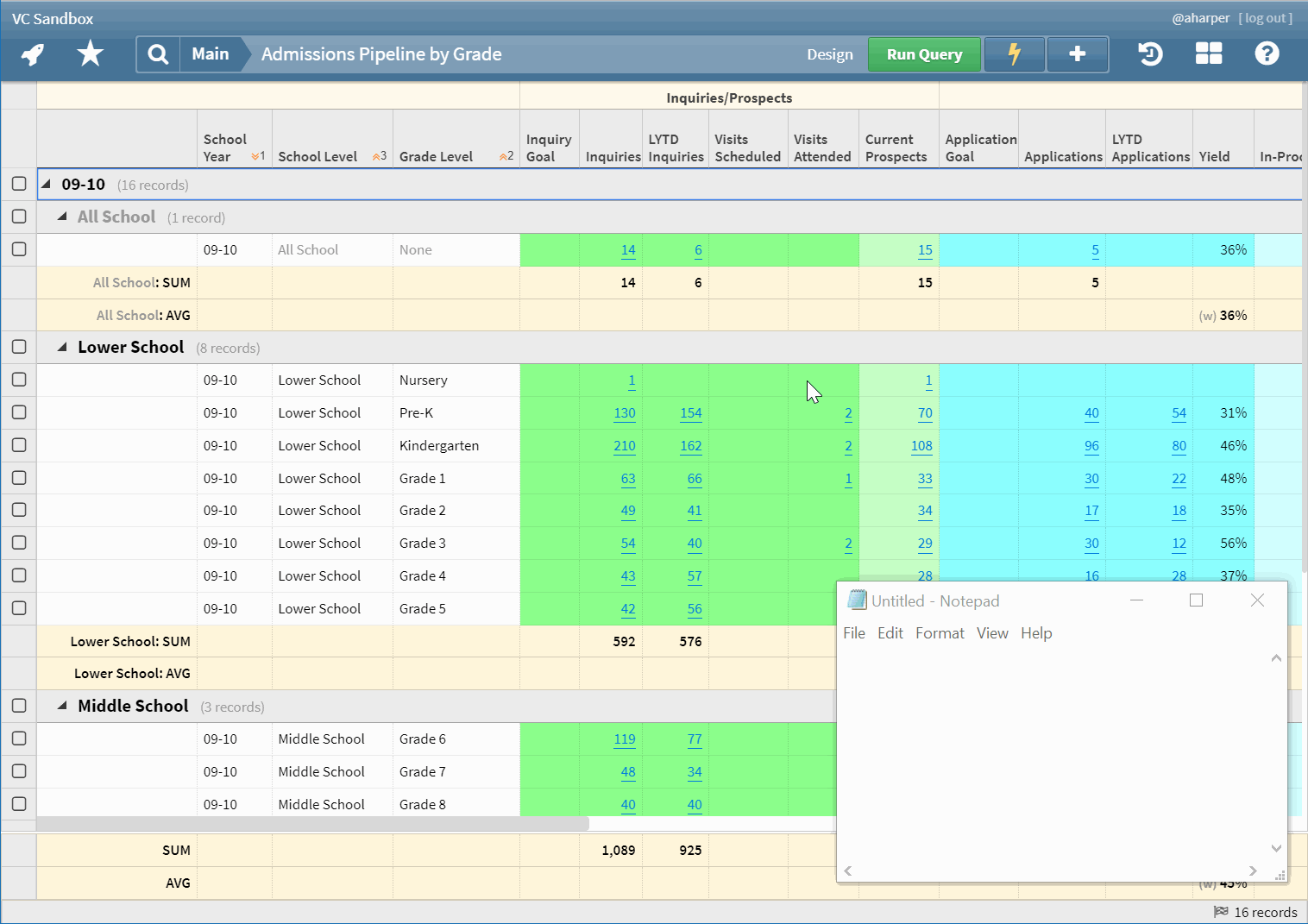
Task: Click the plus icon to add new
Action: point(1077,54)
